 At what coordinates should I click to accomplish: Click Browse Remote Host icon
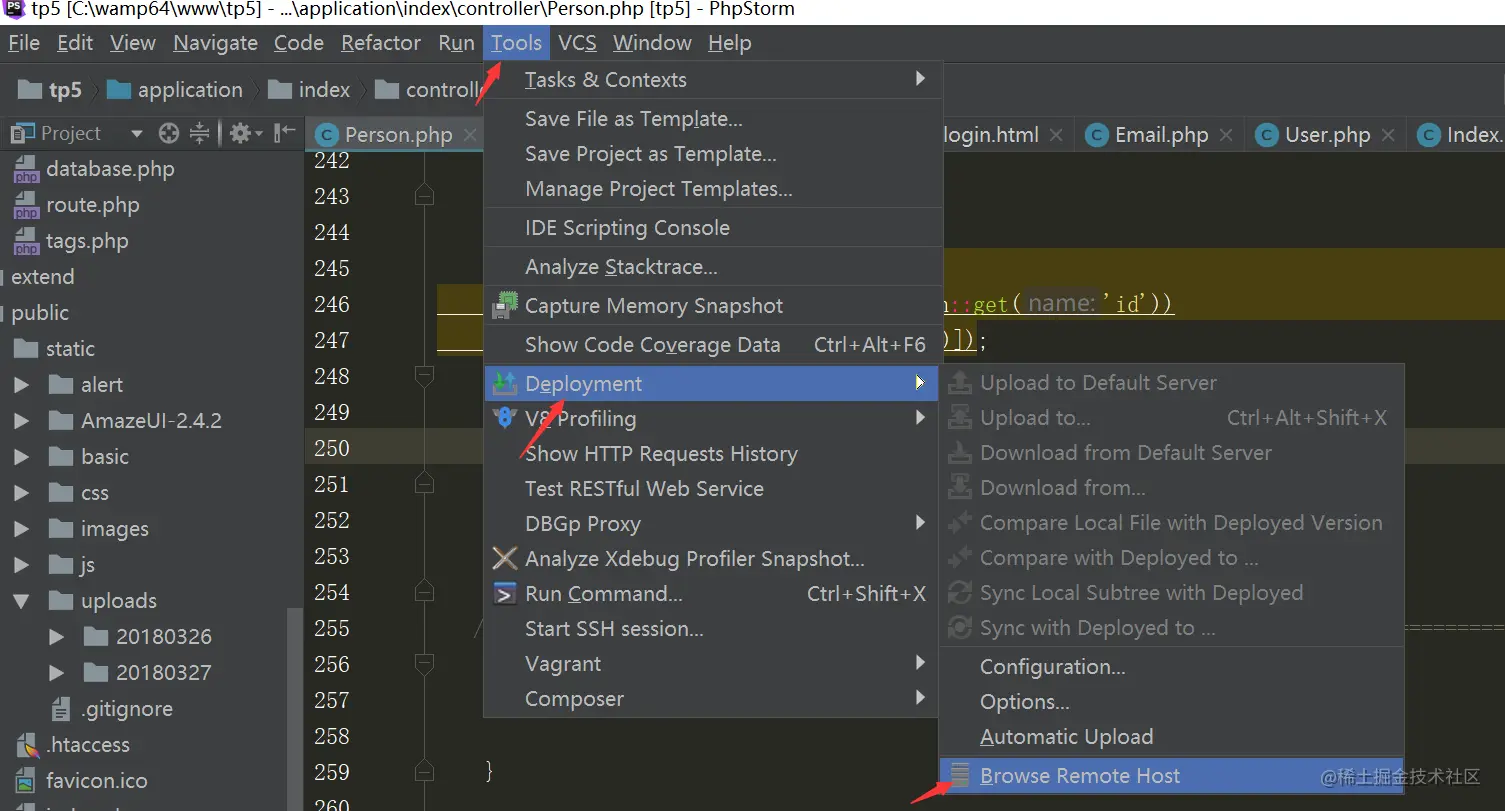(x=960, y=775)
